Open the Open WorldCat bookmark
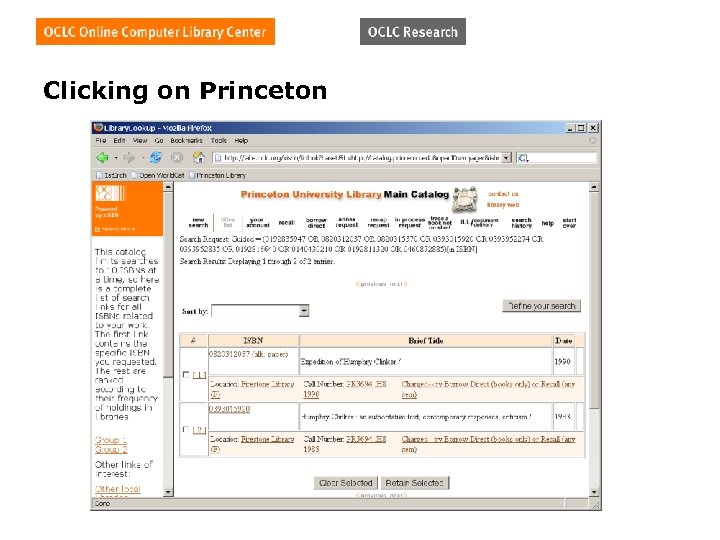The image size is (720, 540). click(158, 175)
